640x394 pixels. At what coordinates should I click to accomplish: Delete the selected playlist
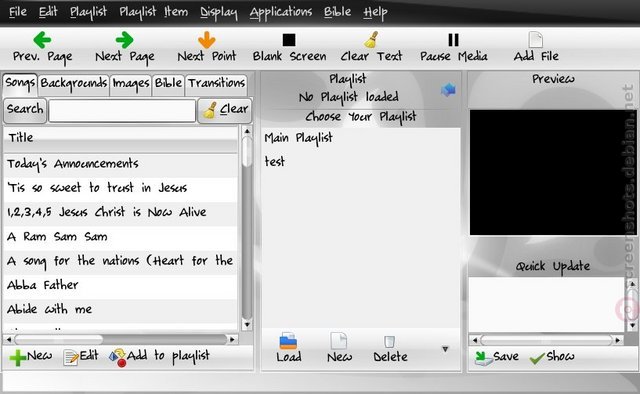pos(390,349)
